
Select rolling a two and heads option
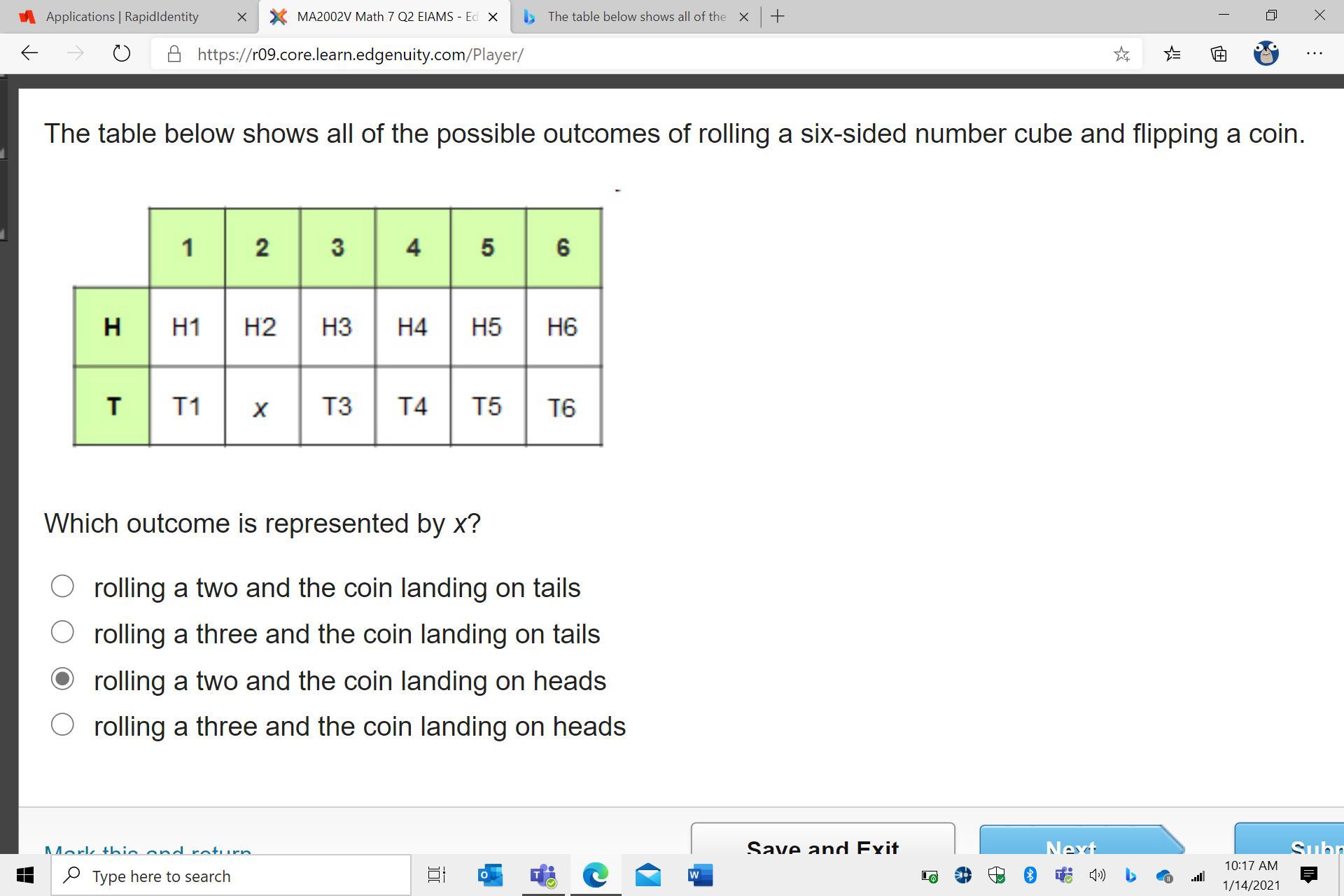pos(62,679)
